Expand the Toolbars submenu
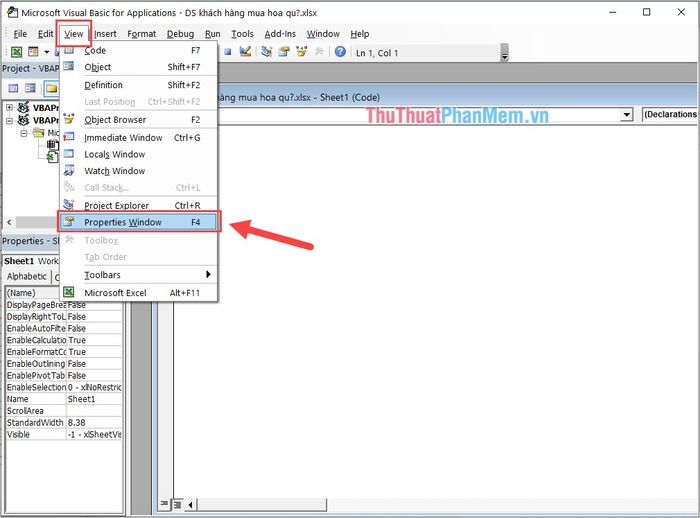The image size is (700, 518). tap(138, 275)
